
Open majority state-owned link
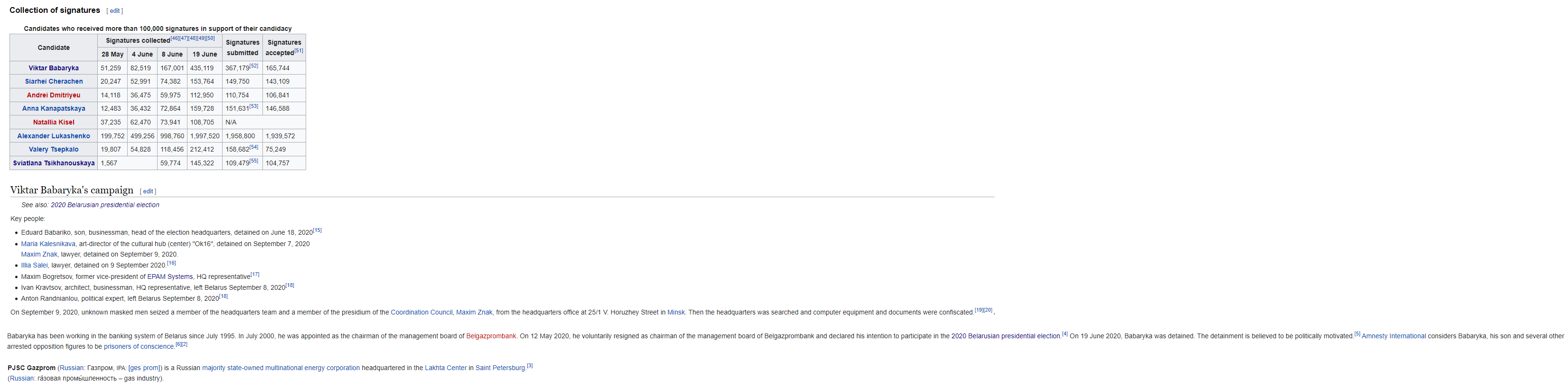(232, 368)
